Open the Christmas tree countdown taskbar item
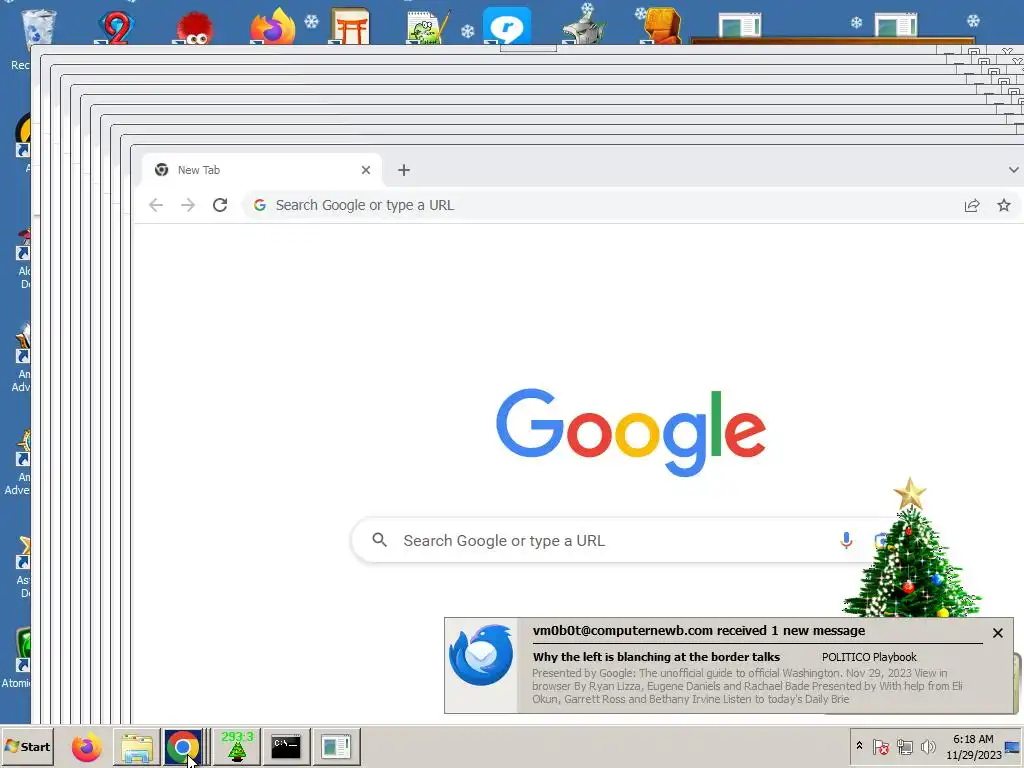Viewport: 1024px width, 768px height. (x=237, y=746)
